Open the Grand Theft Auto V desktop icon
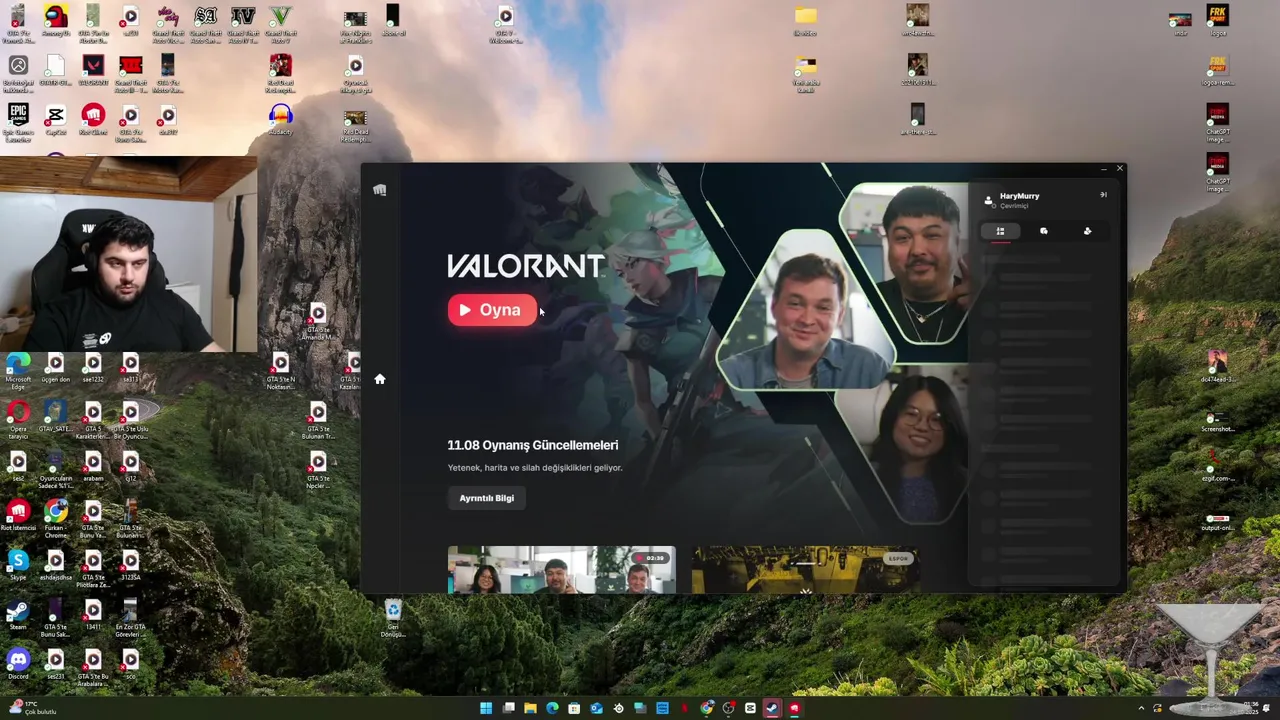The height and width of the screenshot is (720, 1280). [x=281, y=24]
